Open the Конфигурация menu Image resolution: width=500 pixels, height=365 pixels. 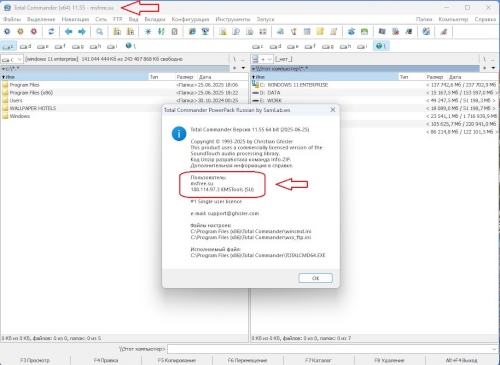190,19
